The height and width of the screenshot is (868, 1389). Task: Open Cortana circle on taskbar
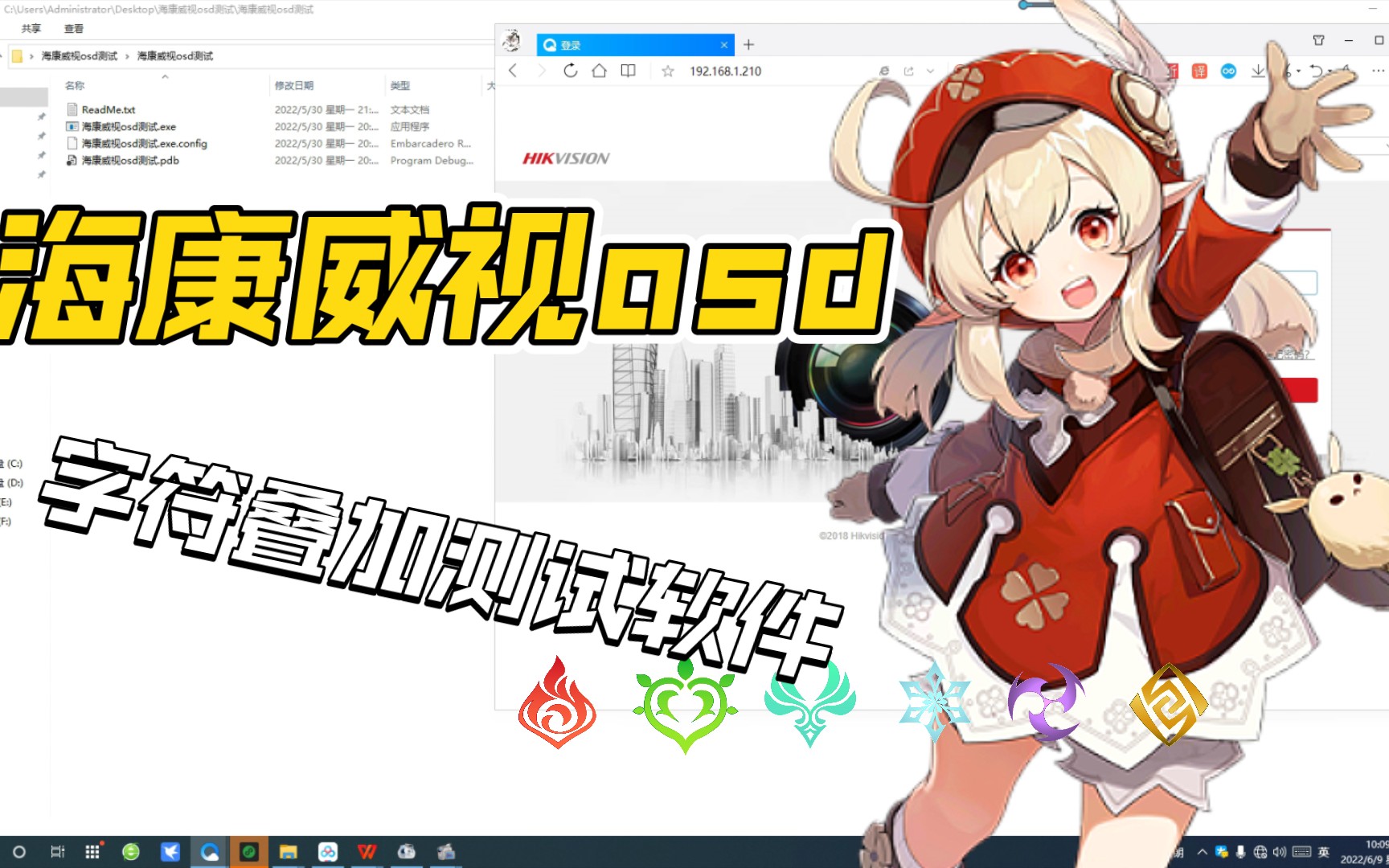click(x=19, y=852)
